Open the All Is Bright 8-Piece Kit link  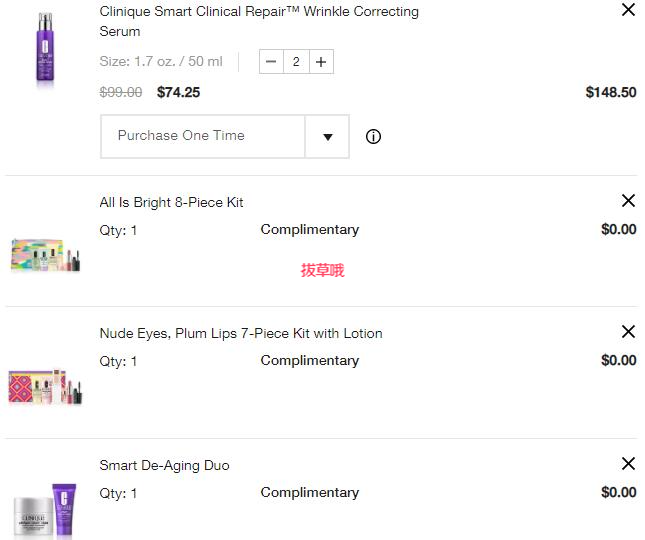tap(171, 202)
